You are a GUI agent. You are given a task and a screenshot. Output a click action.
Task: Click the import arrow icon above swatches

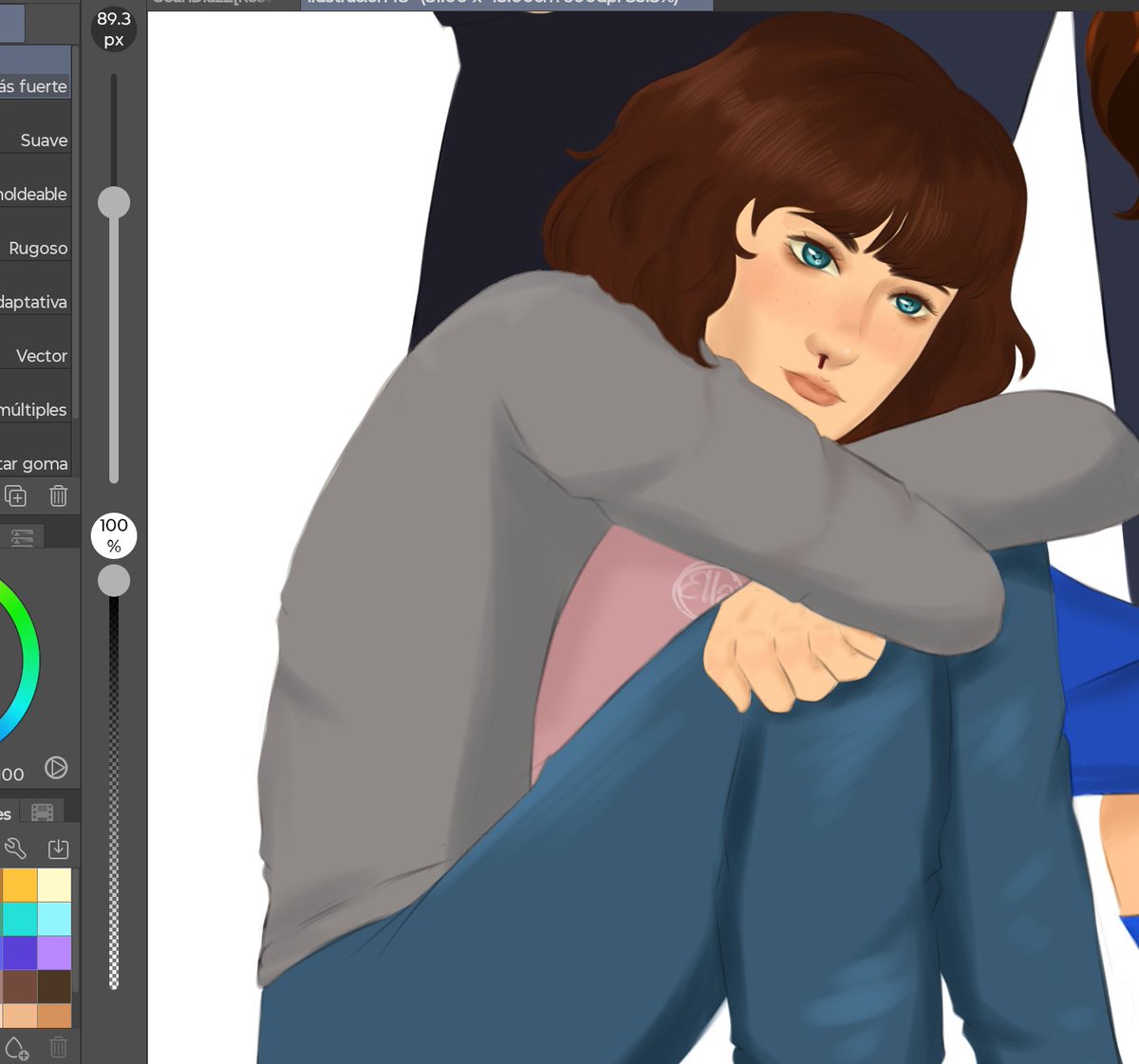(x=58, y=849)
